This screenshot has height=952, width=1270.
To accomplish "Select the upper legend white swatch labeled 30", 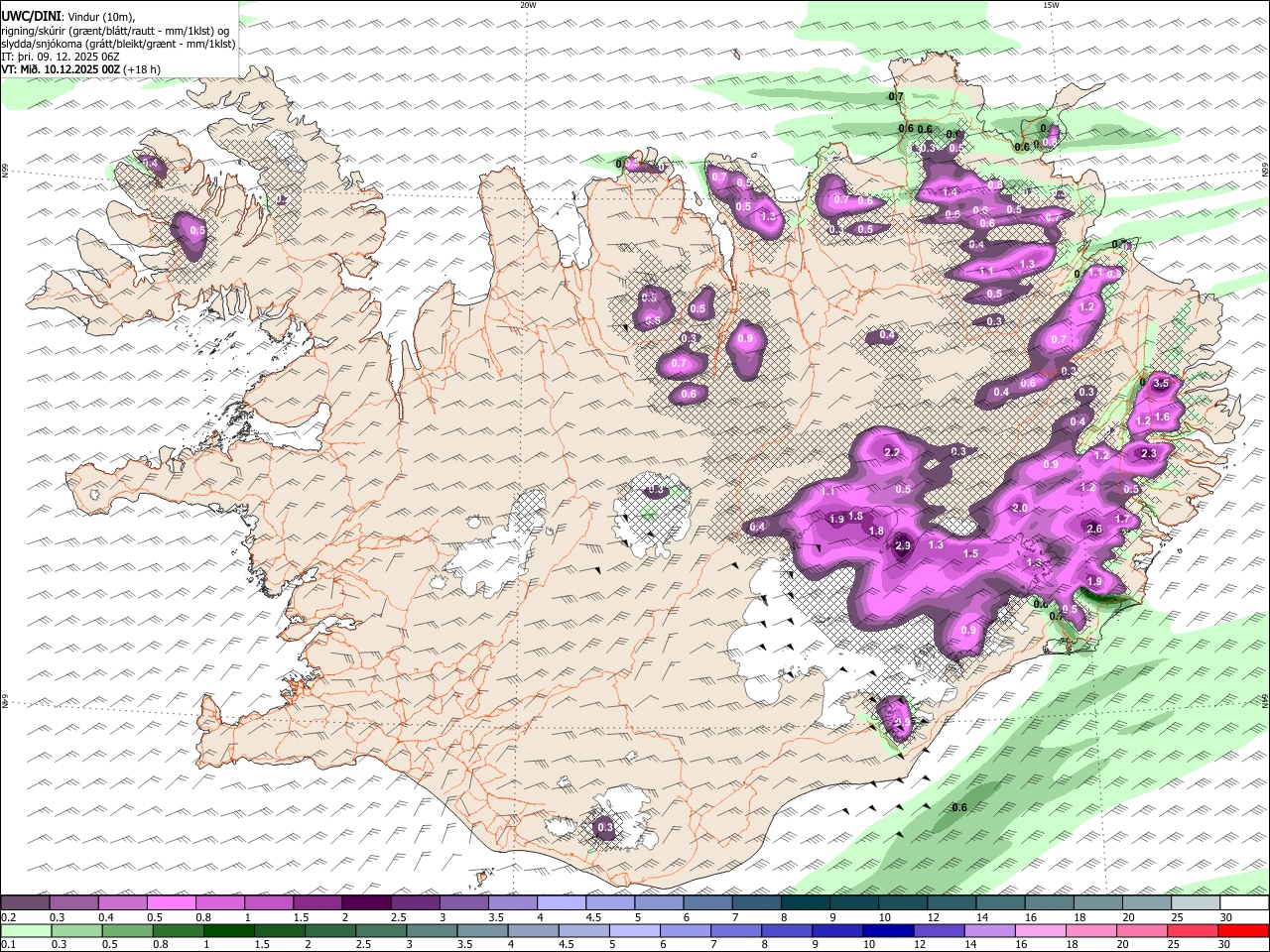I will pyautogui.click(x=1244, y=902).
